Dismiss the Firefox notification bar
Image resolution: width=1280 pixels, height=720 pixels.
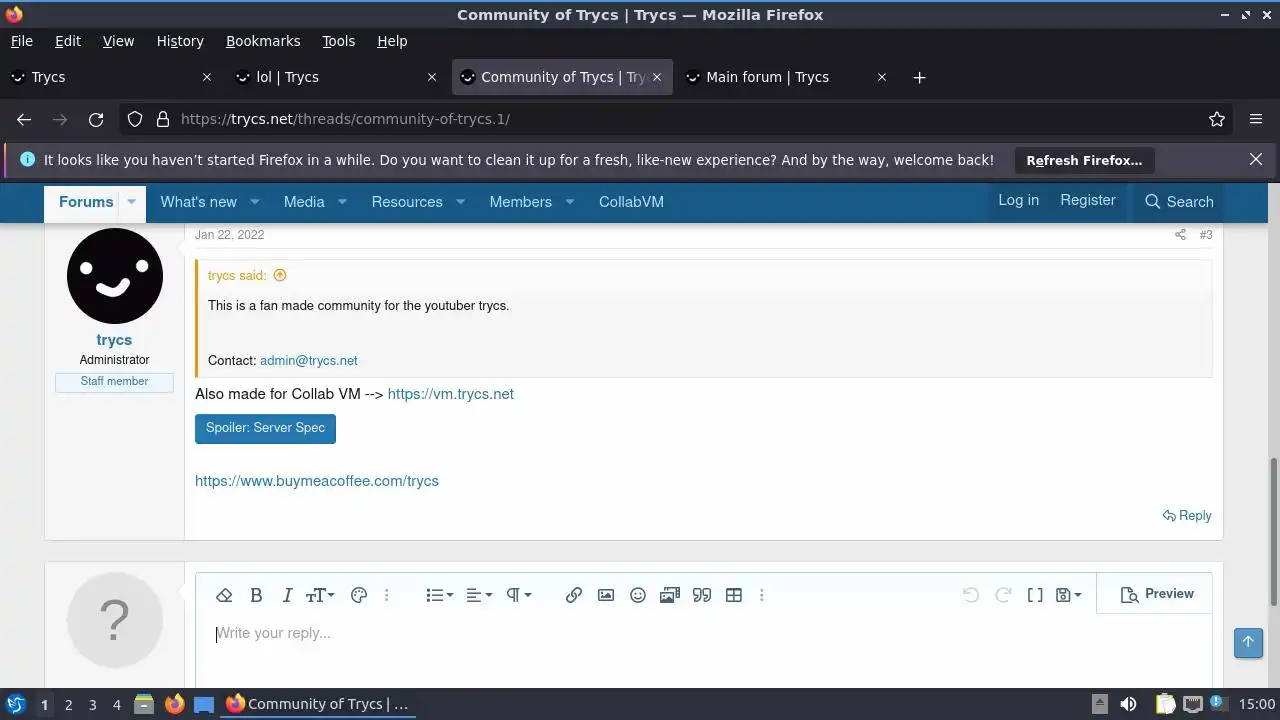(x=1256, y=159)
